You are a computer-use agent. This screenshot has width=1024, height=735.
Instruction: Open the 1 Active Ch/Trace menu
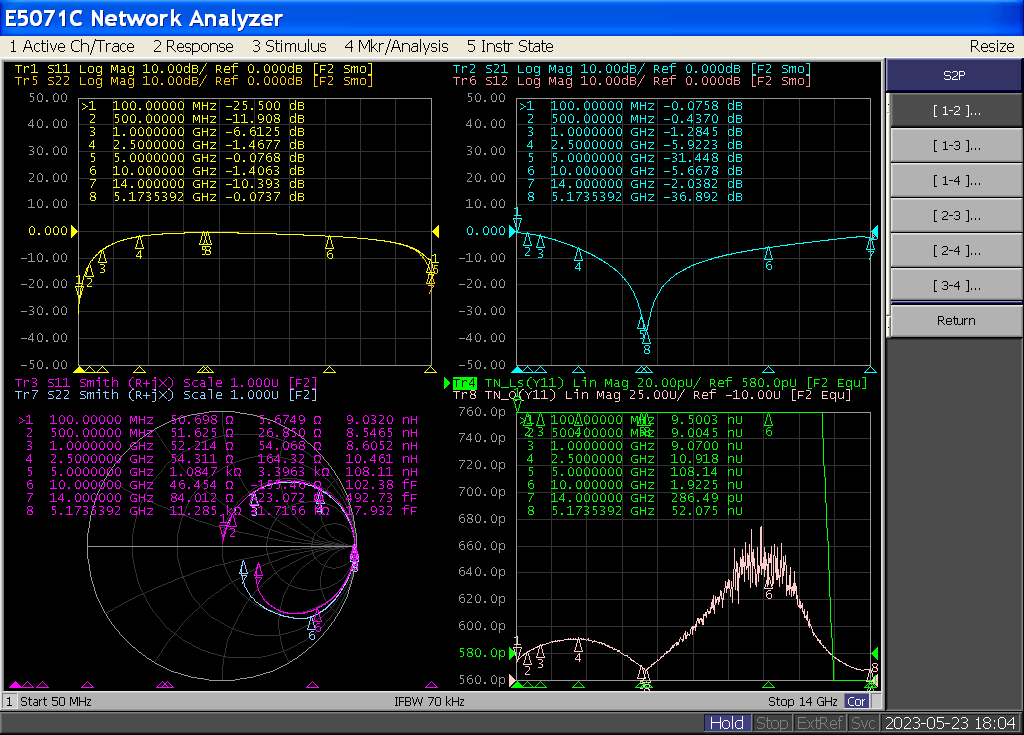[x=72, y=46]
